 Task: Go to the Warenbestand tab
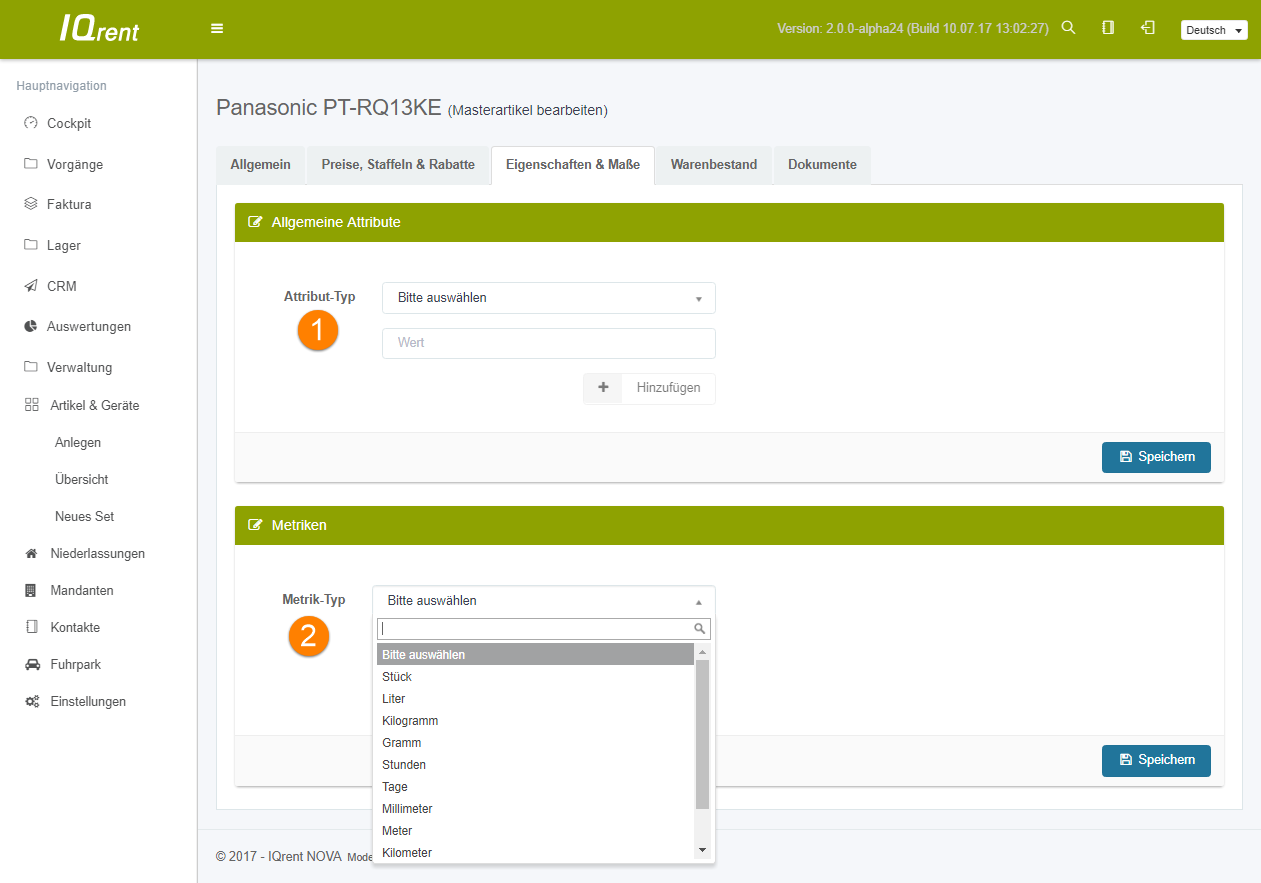point(714,165)
